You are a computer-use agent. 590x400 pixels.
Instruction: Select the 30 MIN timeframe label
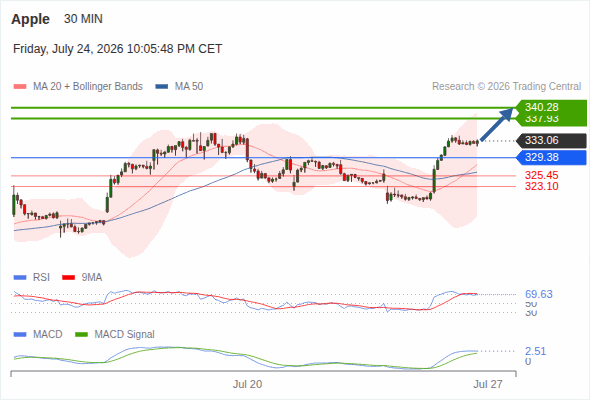83,19
